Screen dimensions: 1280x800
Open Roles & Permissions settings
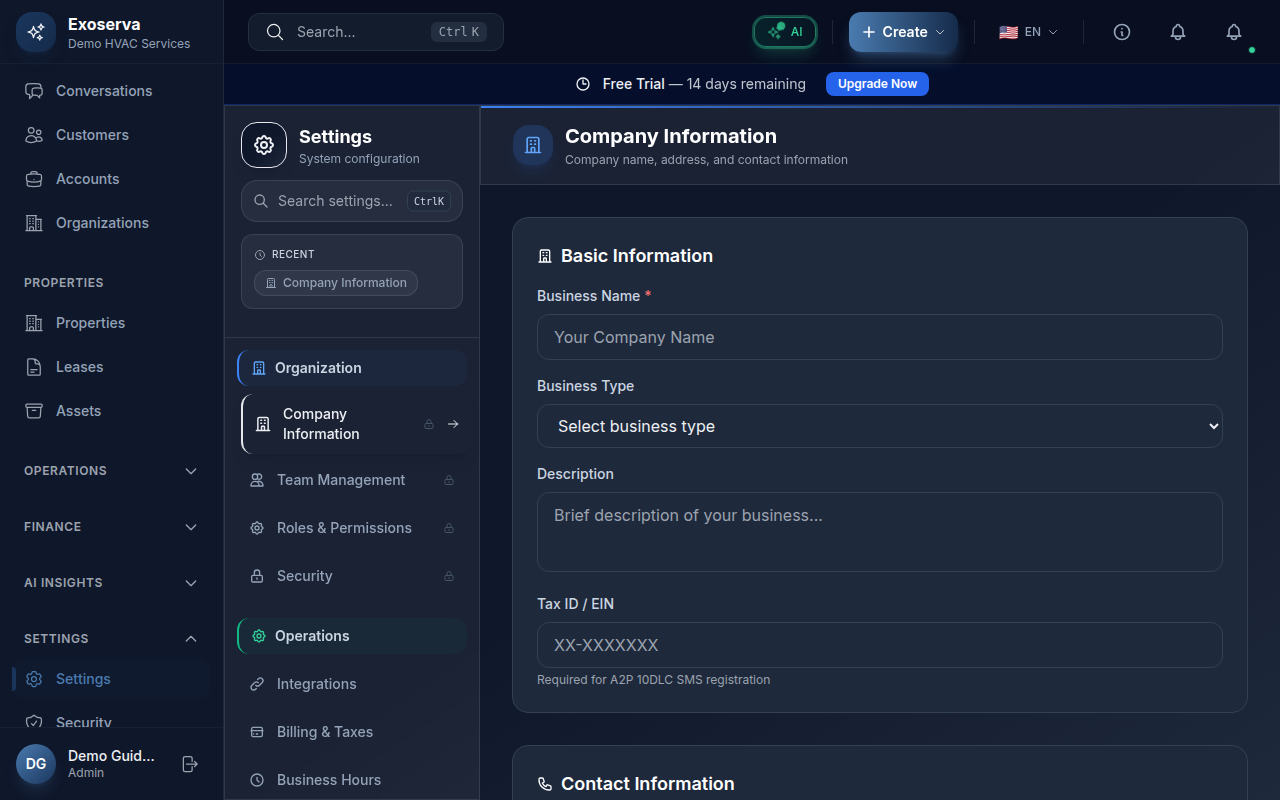pyautogui.click(x=343, y=528)
